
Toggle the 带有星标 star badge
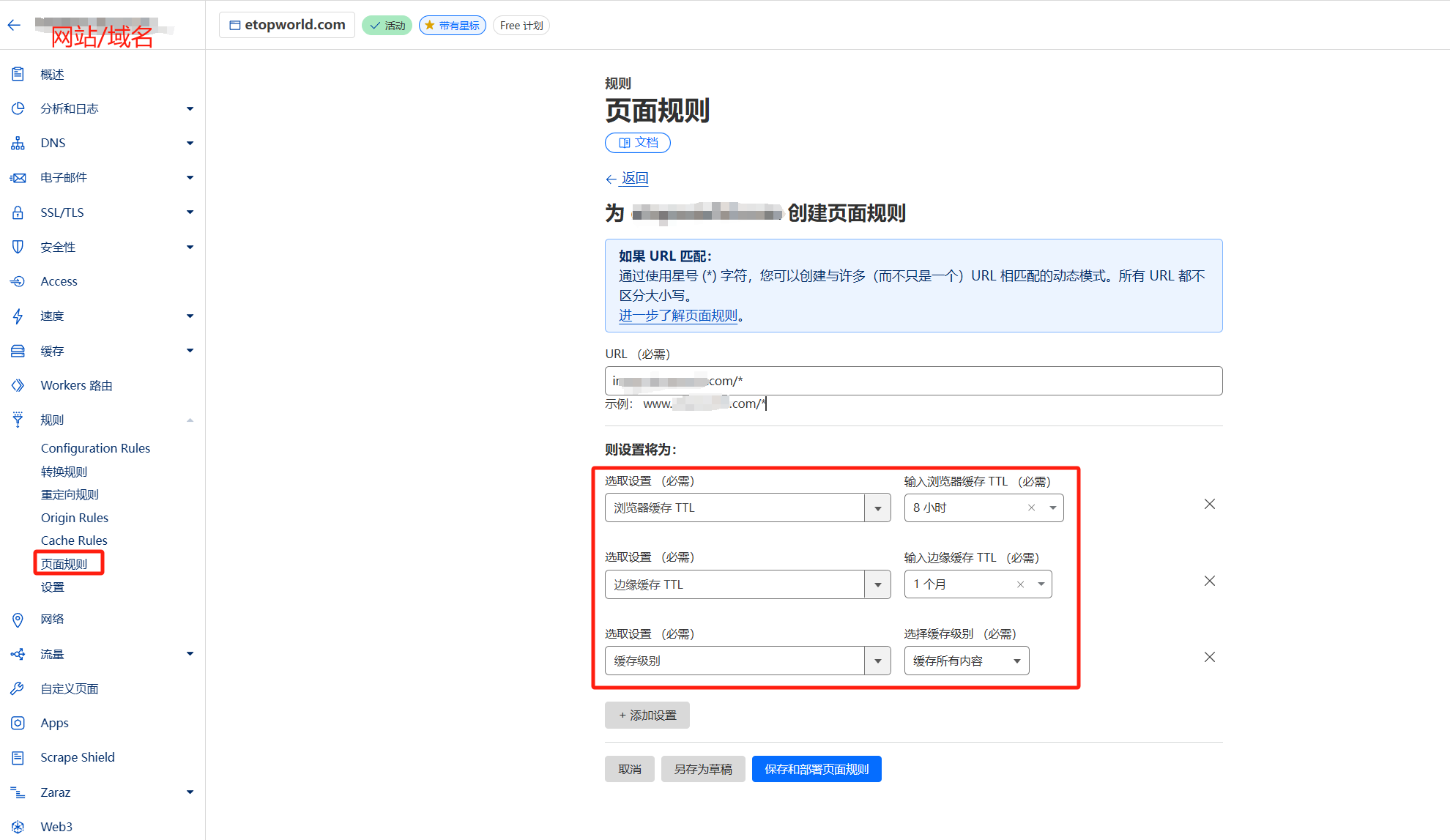[x=452, y=25]
